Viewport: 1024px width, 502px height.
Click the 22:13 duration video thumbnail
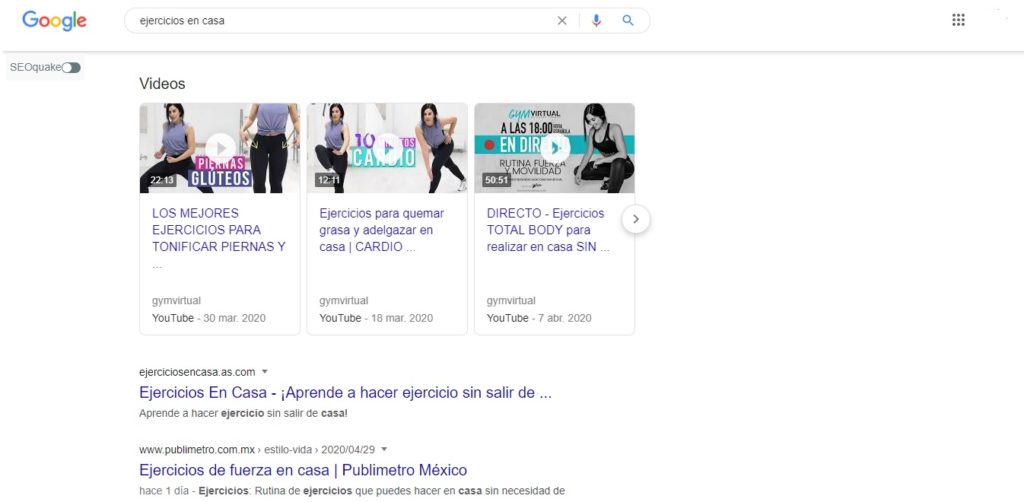tap(162, 180)
